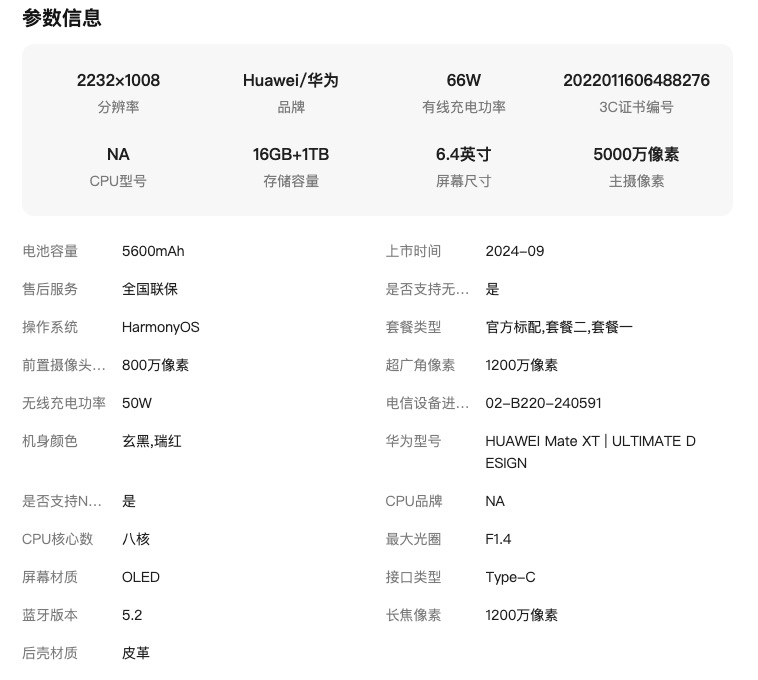Click the 官方标配,套餐二,套餐一 package type value
Viewport: 758px width, 680px height.
[558, 327]
